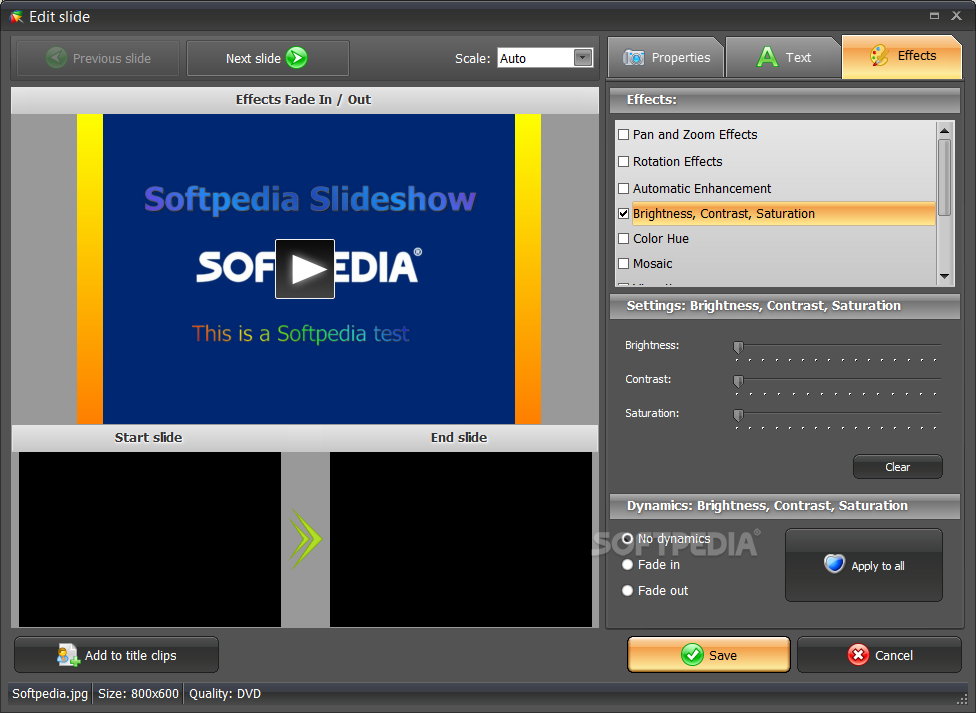Select Fade out radio option
Screen dimensions: 976x713
627,590
